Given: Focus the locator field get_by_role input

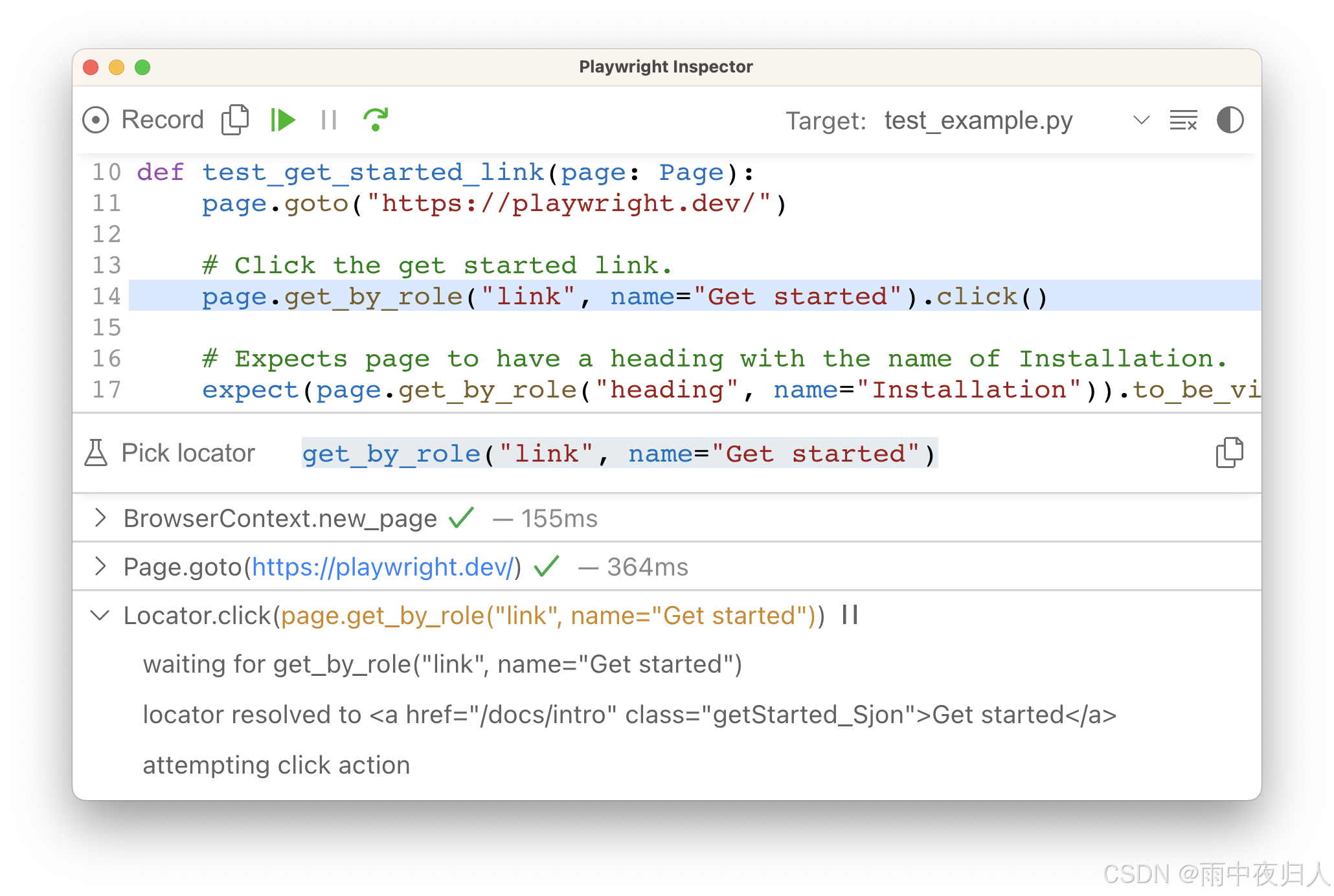Looking at the screenshot, I should 620,453.
